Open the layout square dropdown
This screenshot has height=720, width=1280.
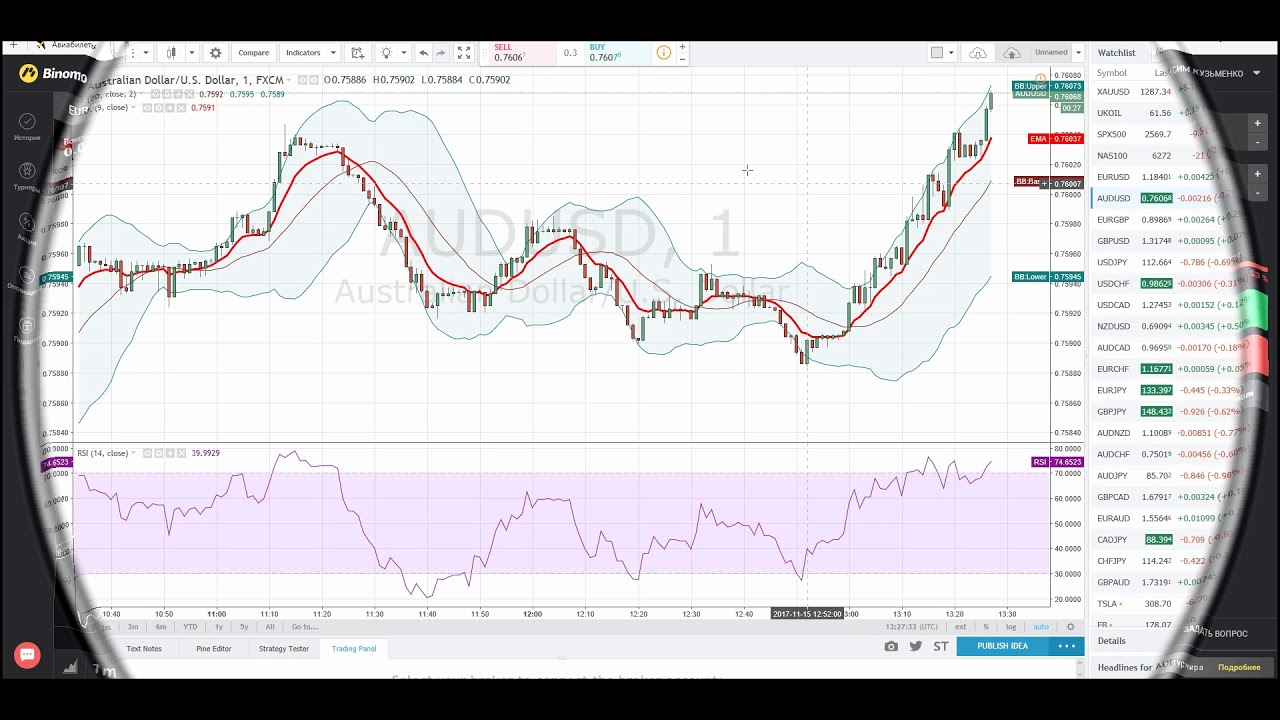point(943,53)
